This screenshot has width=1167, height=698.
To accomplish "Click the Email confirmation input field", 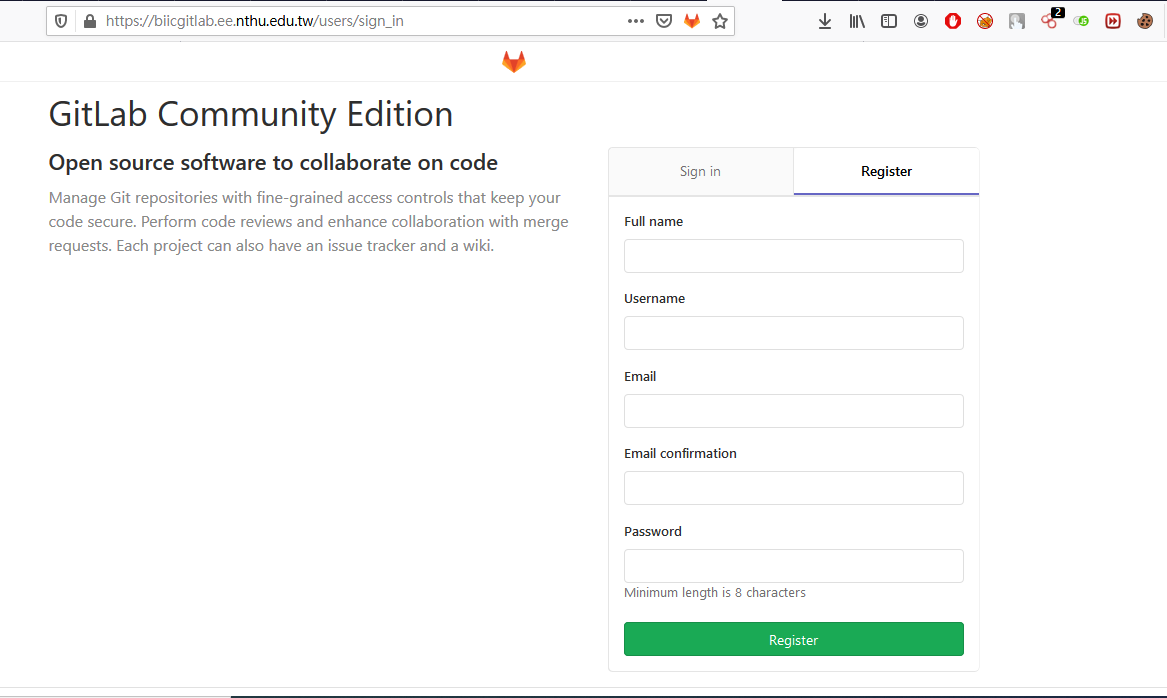I will 793,488.
